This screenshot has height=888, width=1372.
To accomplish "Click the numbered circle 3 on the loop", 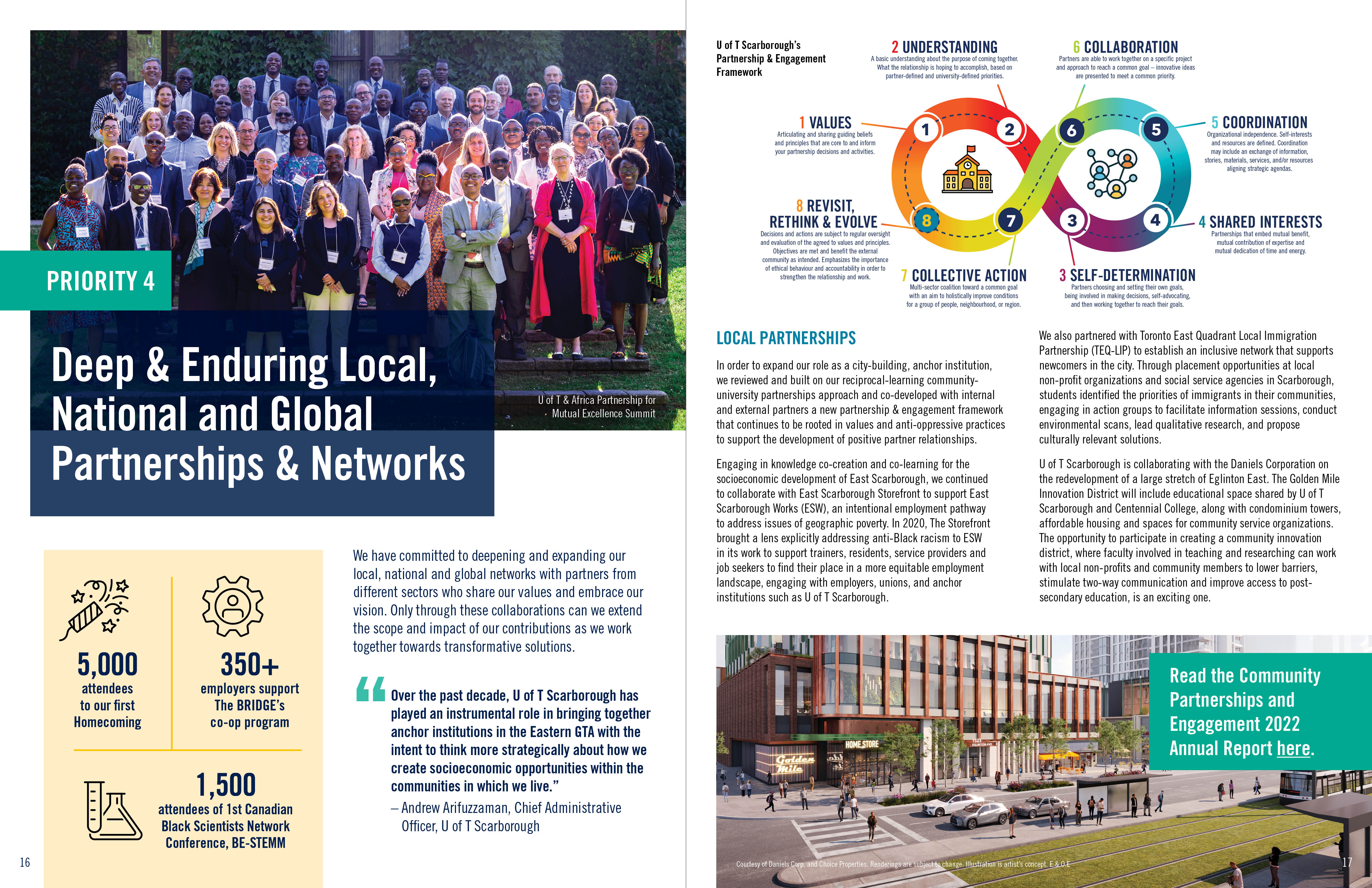I will coord(1072,221).
